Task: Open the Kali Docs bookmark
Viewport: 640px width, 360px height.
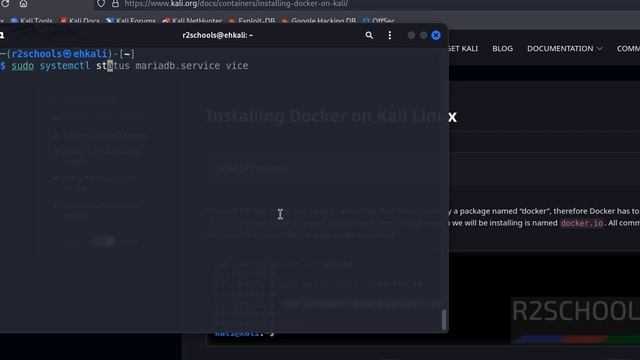Action: 80,21
